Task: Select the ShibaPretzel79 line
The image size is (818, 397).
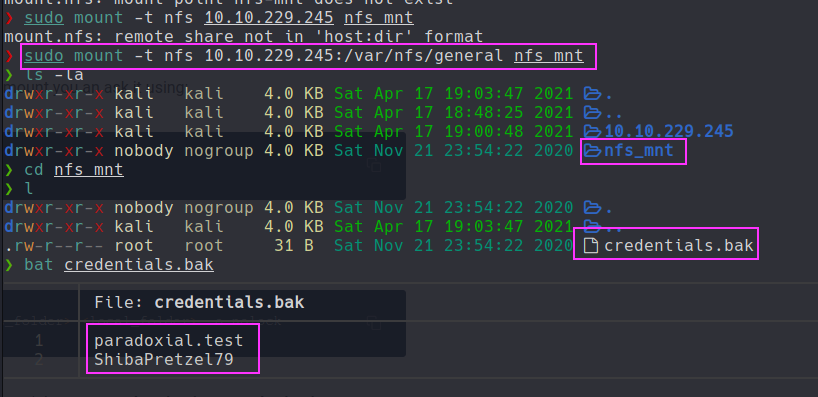Action: tap(164, 359)
